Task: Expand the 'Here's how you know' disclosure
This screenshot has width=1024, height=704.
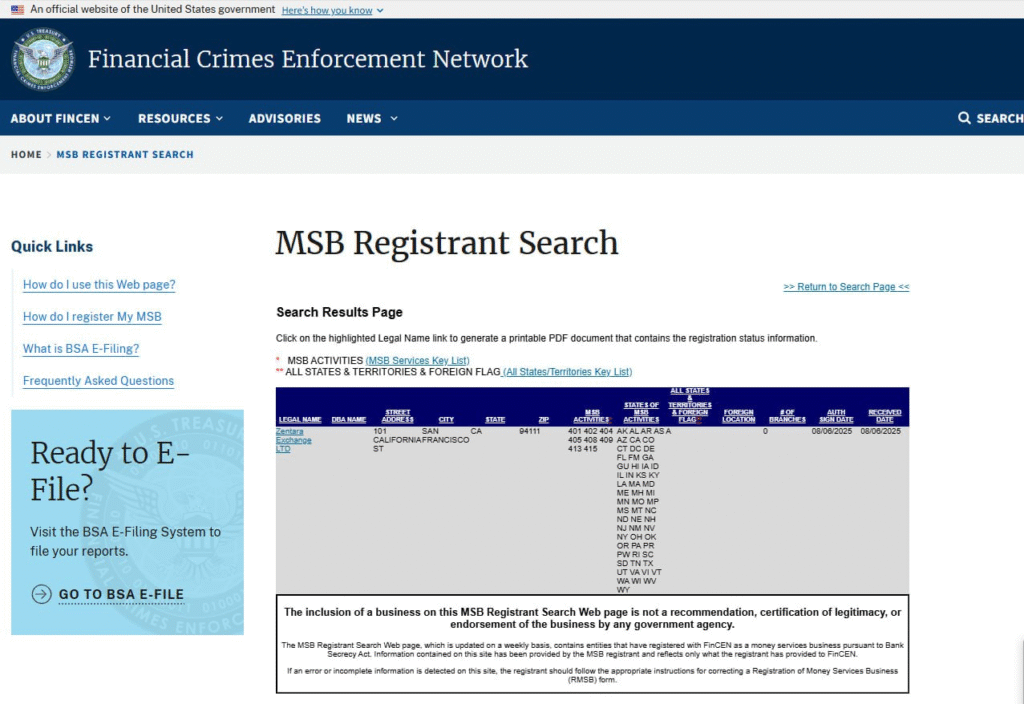Action: tap(327, 10)
